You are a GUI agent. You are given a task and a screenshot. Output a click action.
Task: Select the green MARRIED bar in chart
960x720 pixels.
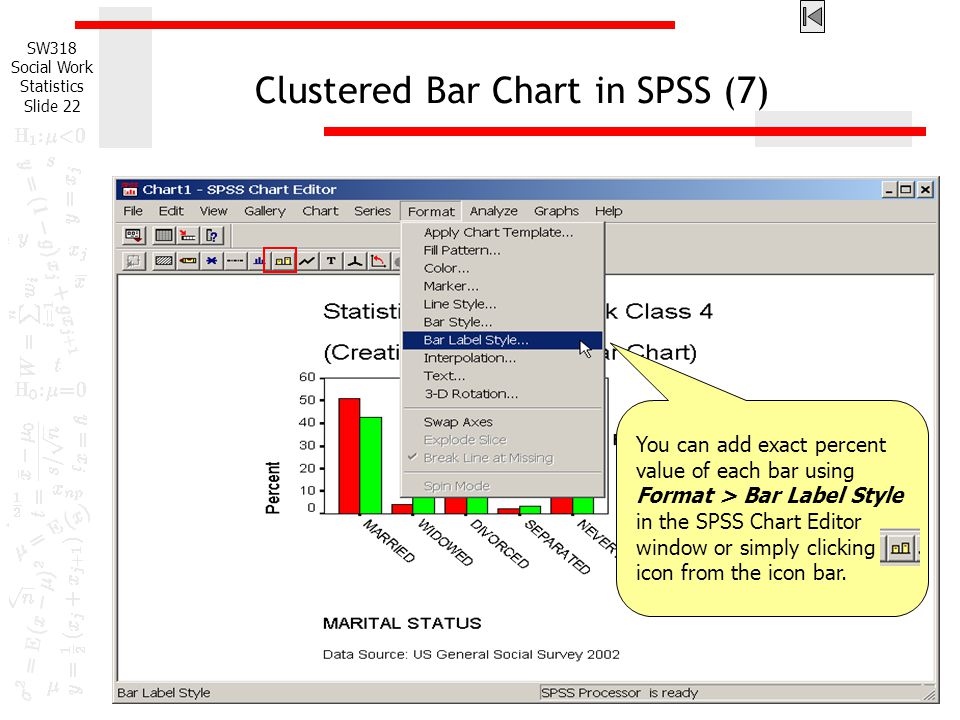coord(370,465)
